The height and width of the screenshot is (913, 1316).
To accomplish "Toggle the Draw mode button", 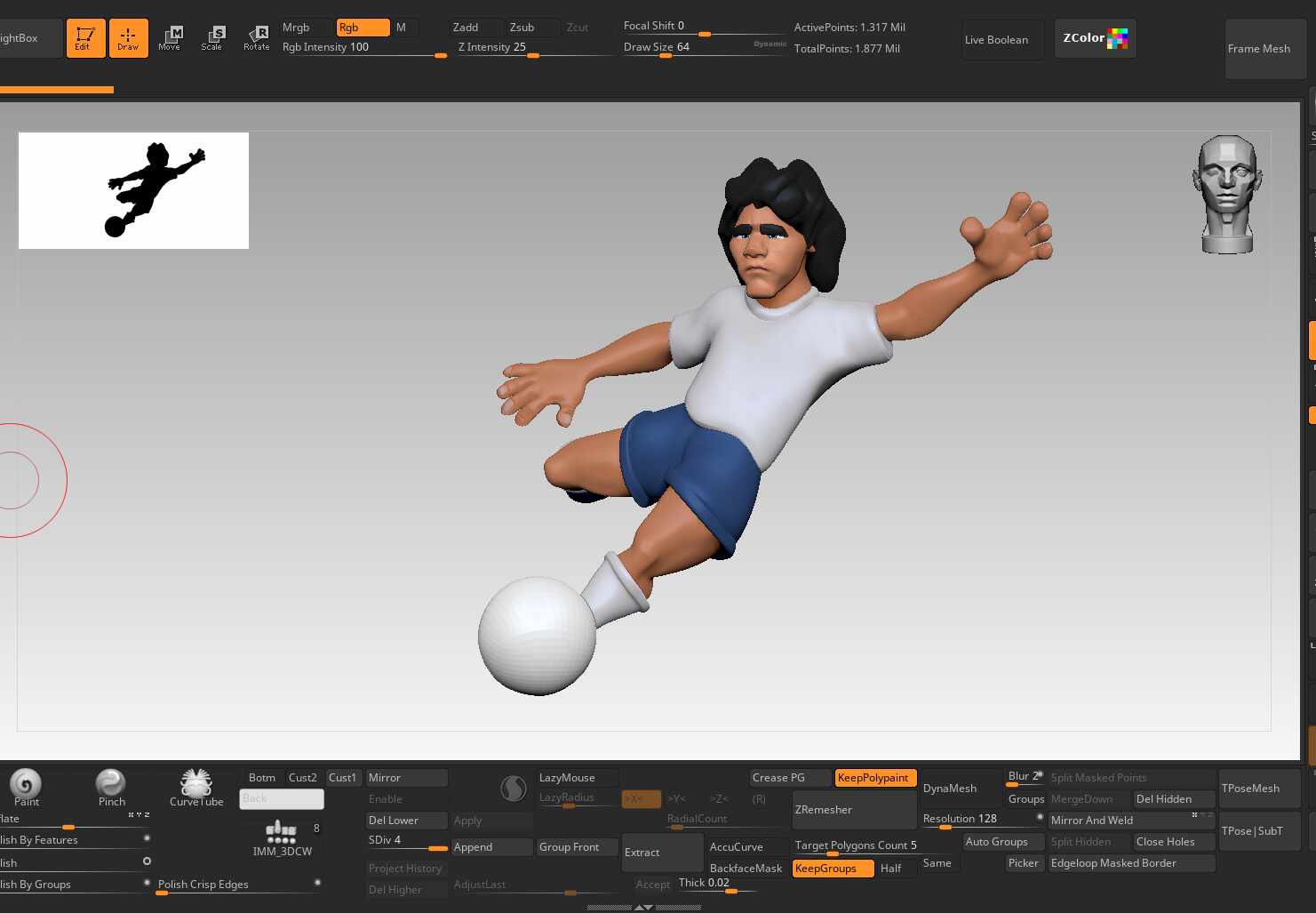I will 128,38.
